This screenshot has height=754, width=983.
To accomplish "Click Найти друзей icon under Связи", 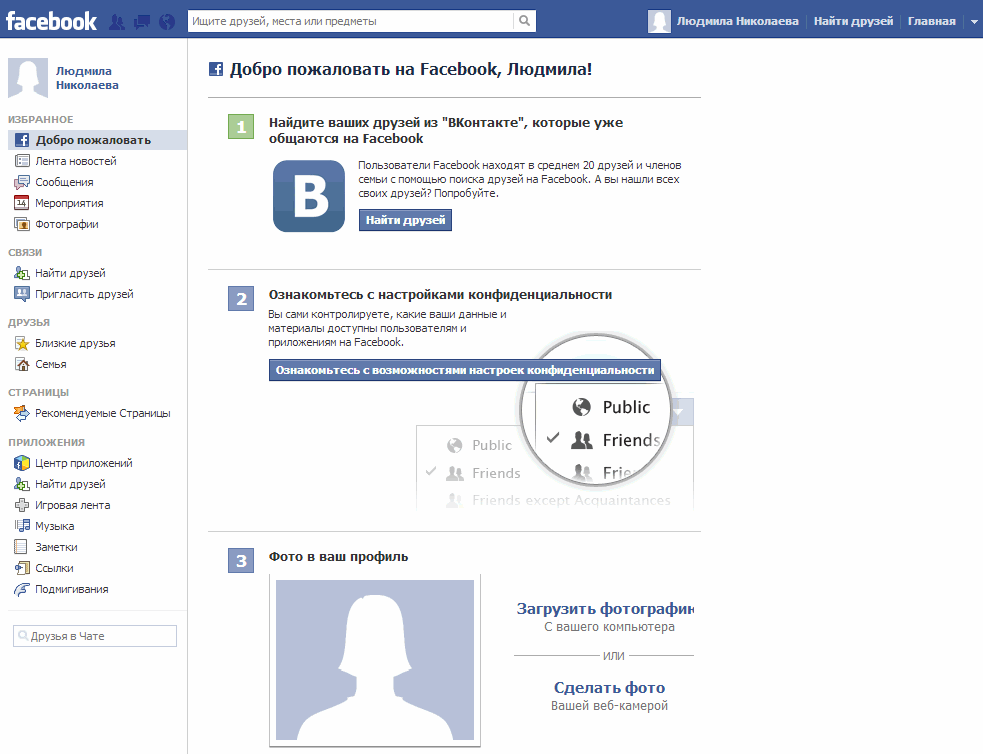I will click(x=22, y=273).
